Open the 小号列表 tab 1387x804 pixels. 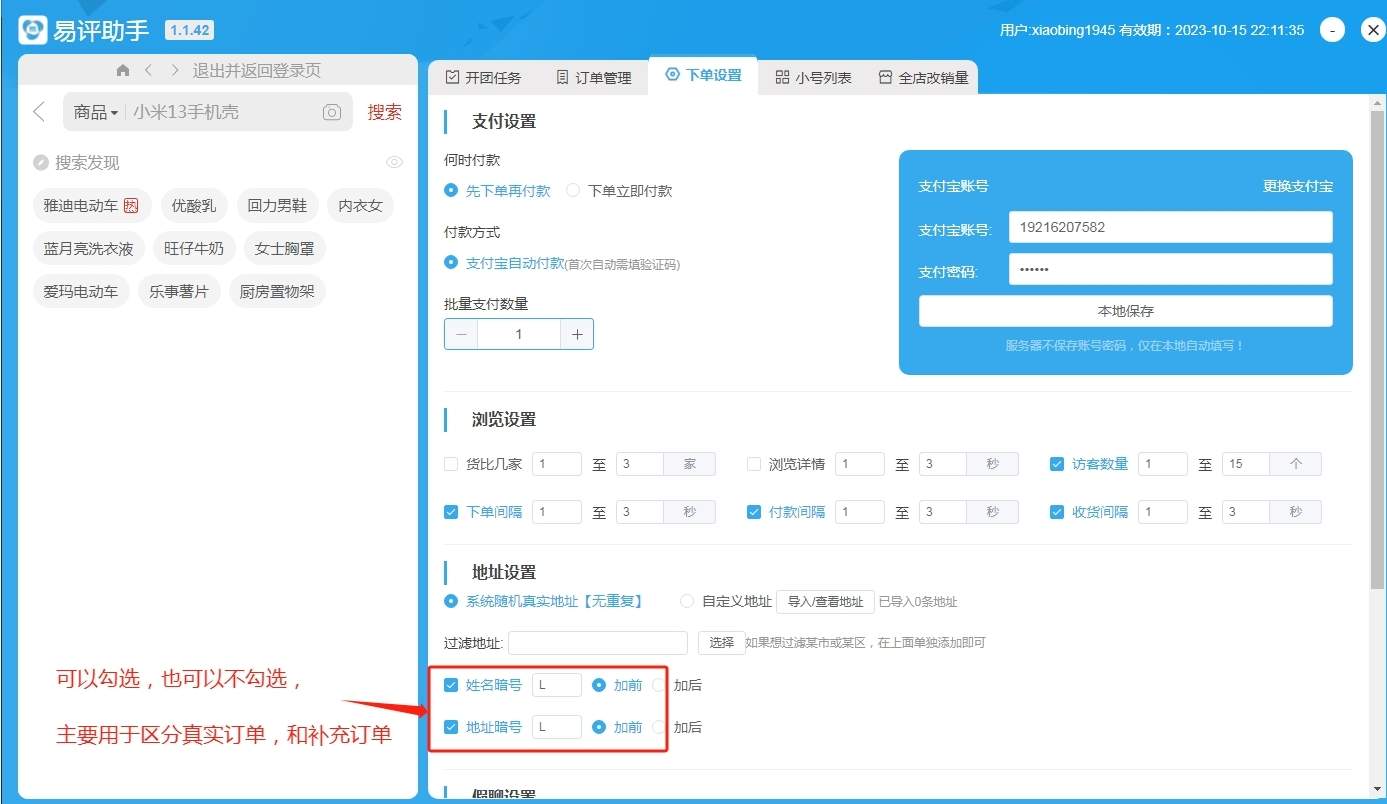click(x=813, y=77)
